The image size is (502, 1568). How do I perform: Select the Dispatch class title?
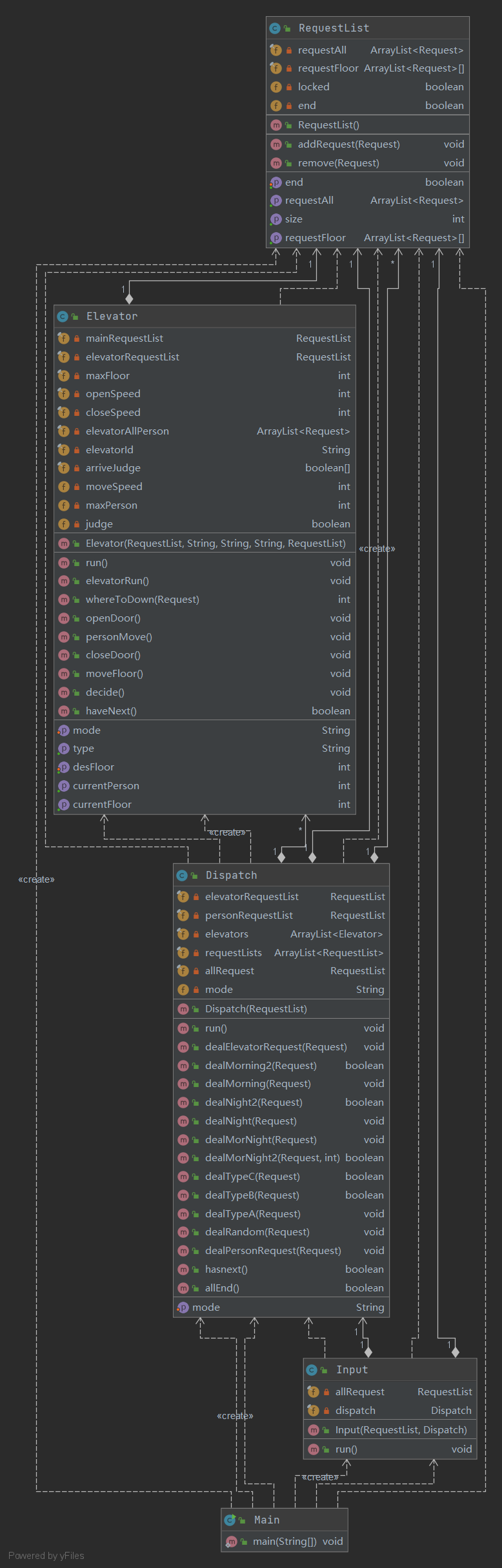click(x=232, y=876)
